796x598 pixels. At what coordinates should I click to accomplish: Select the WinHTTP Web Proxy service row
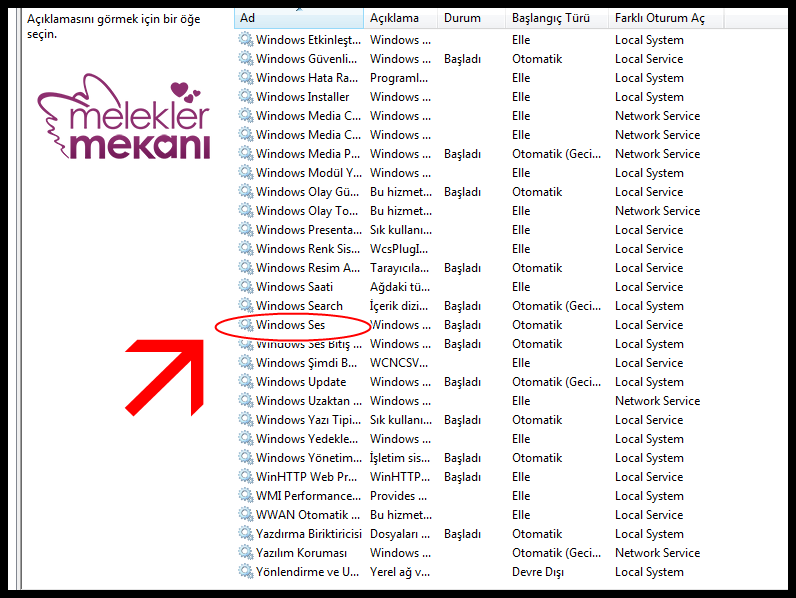click(x=306, y=477)
